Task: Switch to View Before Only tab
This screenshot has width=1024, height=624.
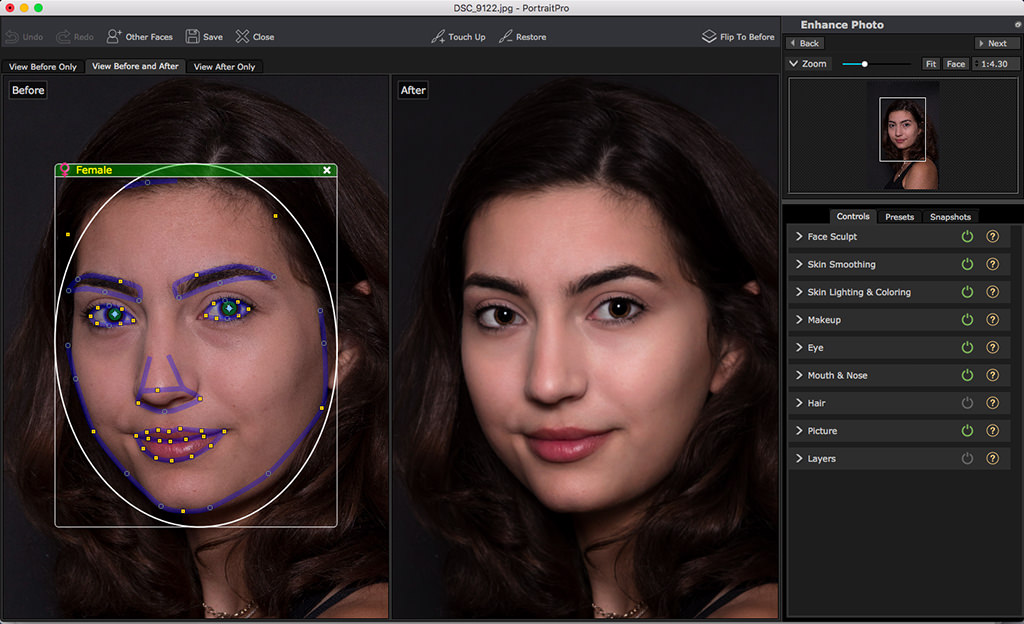Action: click(43, 67)
